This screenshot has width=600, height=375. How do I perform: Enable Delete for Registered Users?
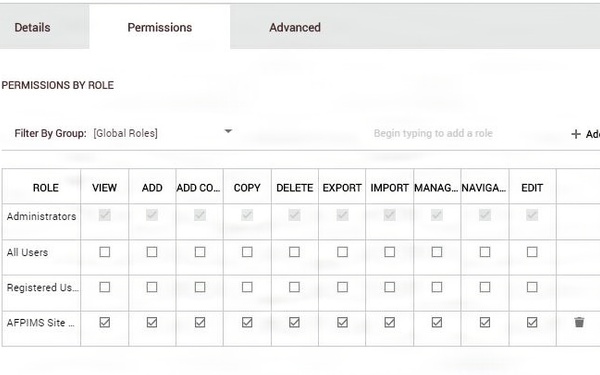point(294,287)
